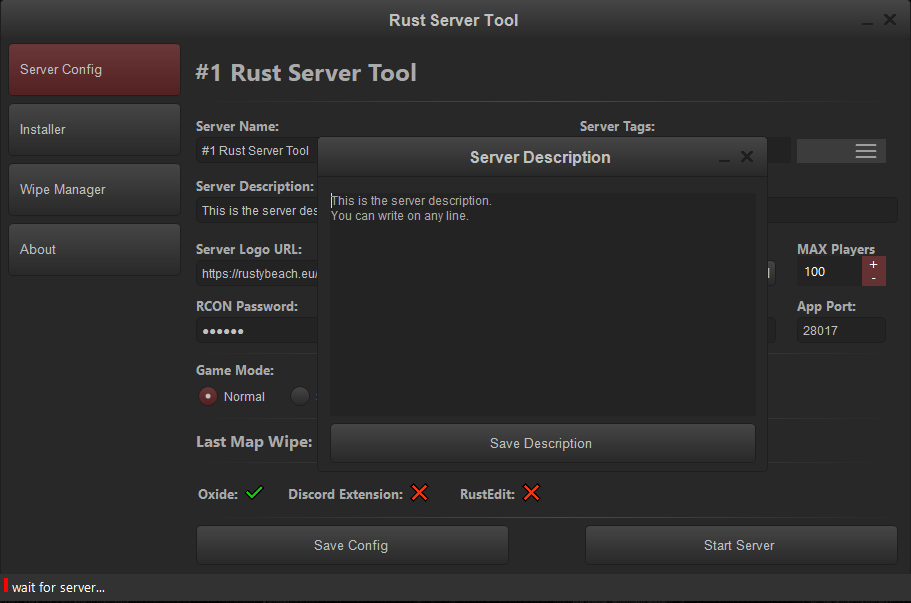
Task: Focus the App Port input field
Action: click(x=840, y=331)
